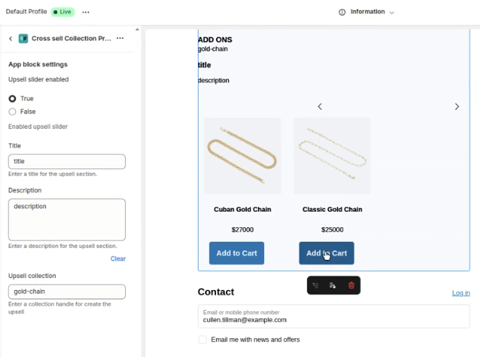Focus the Upsell collection gold-chain field
480x360 pixels.
coord(67,292)
